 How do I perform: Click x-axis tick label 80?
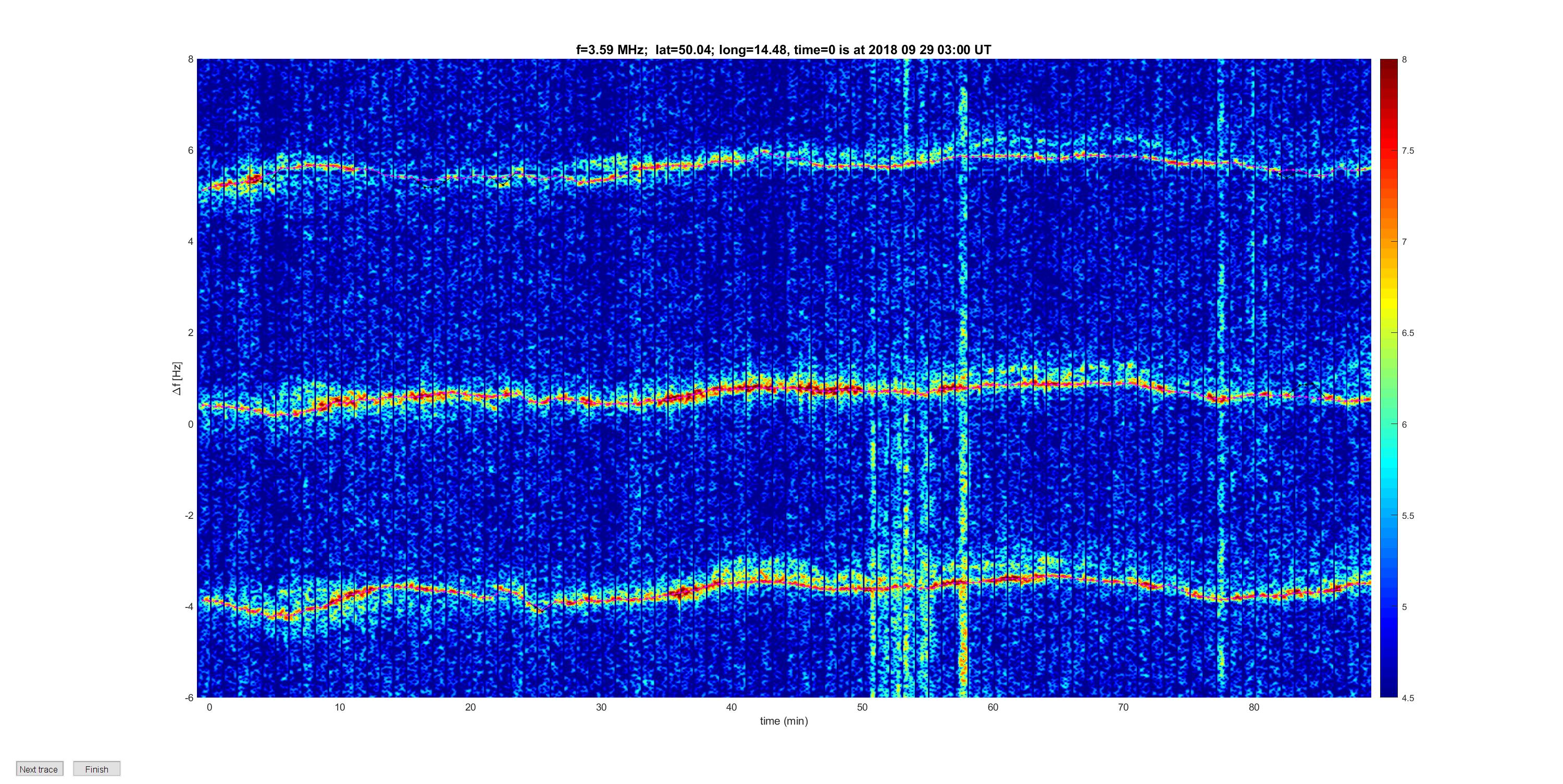coord(1254,707)
